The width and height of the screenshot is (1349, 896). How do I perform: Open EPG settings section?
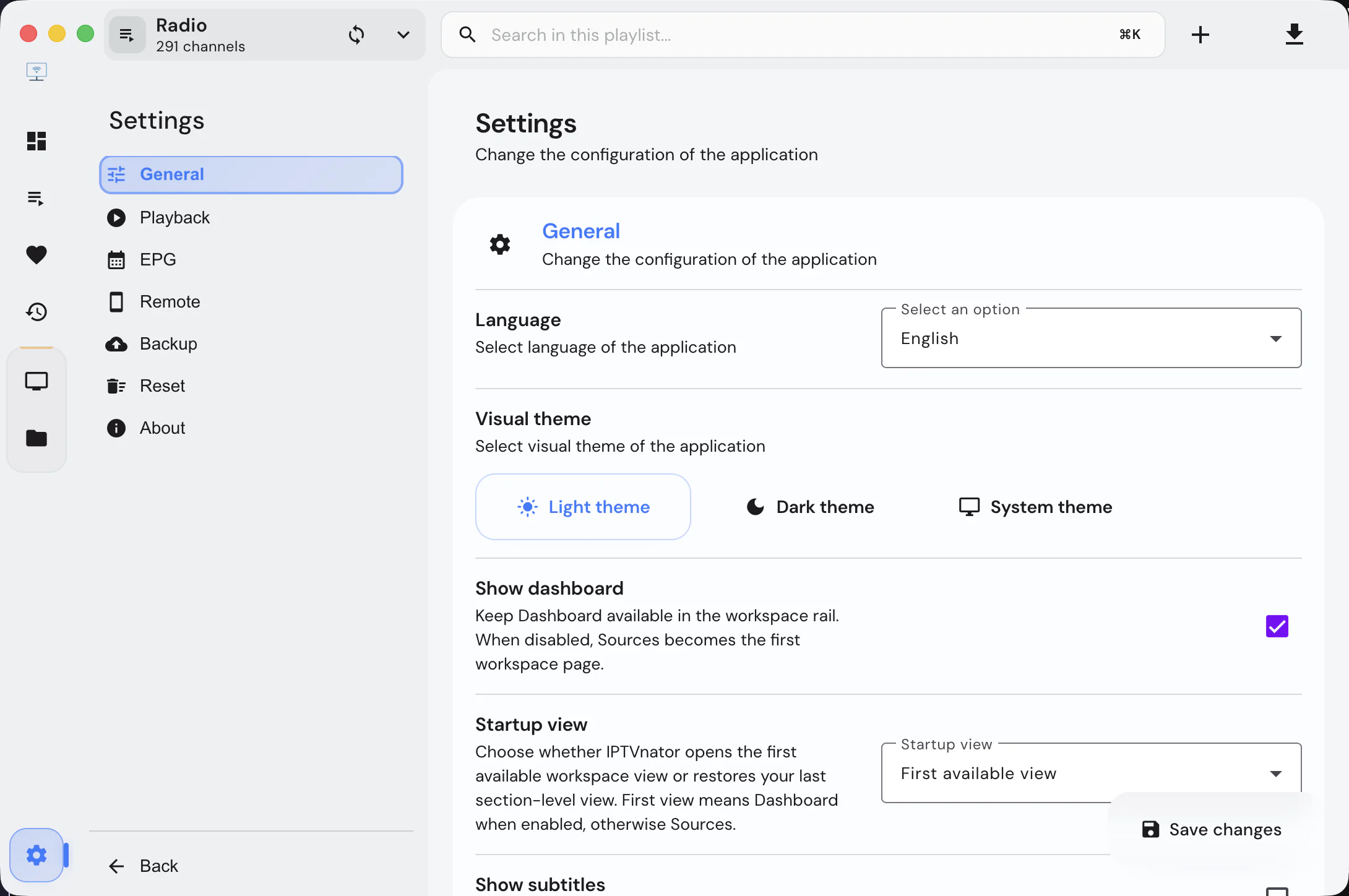tap(251, 260)
